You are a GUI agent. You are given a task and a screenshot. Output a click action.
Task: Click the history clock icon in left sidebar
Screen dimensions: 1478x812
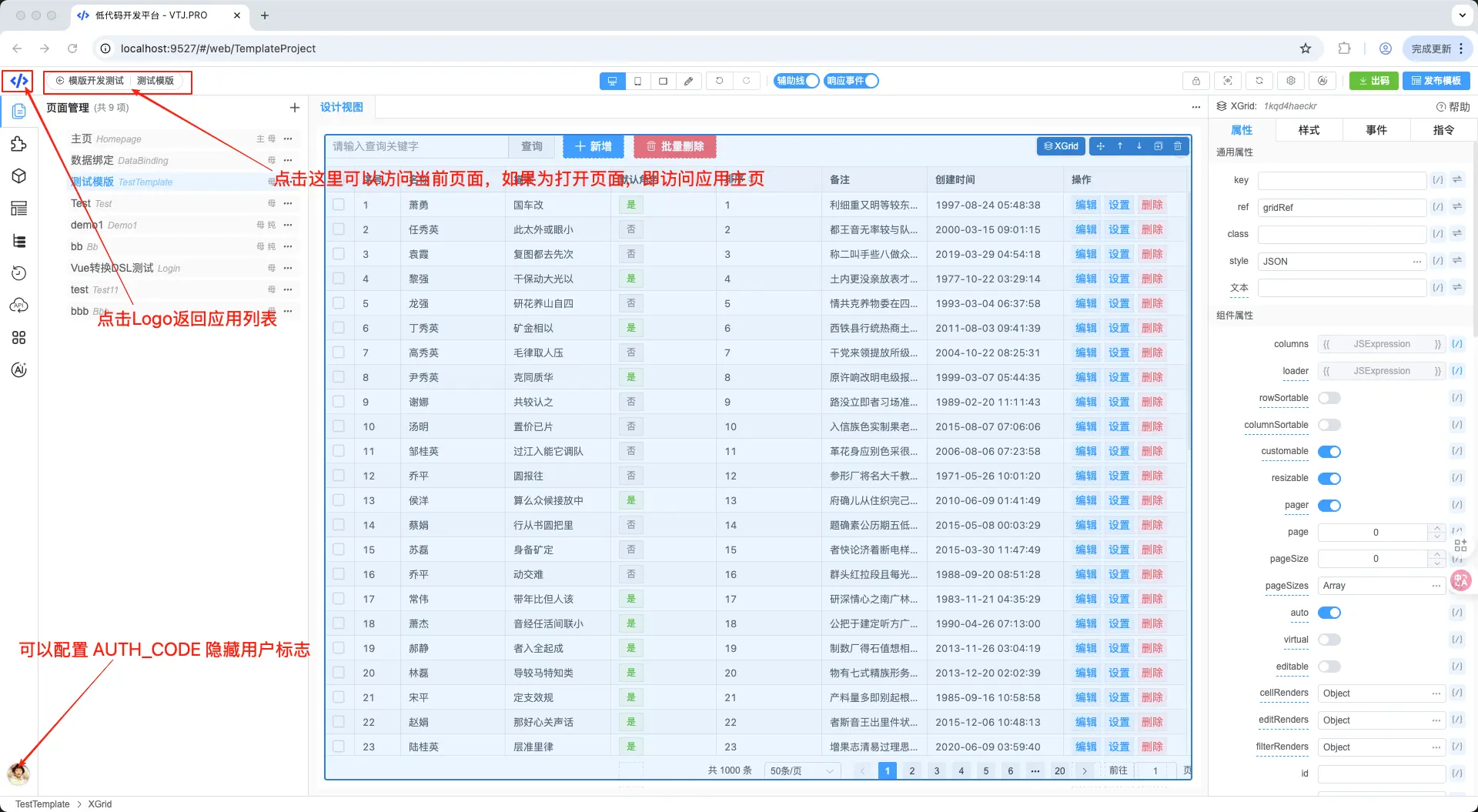coord(19,273)
